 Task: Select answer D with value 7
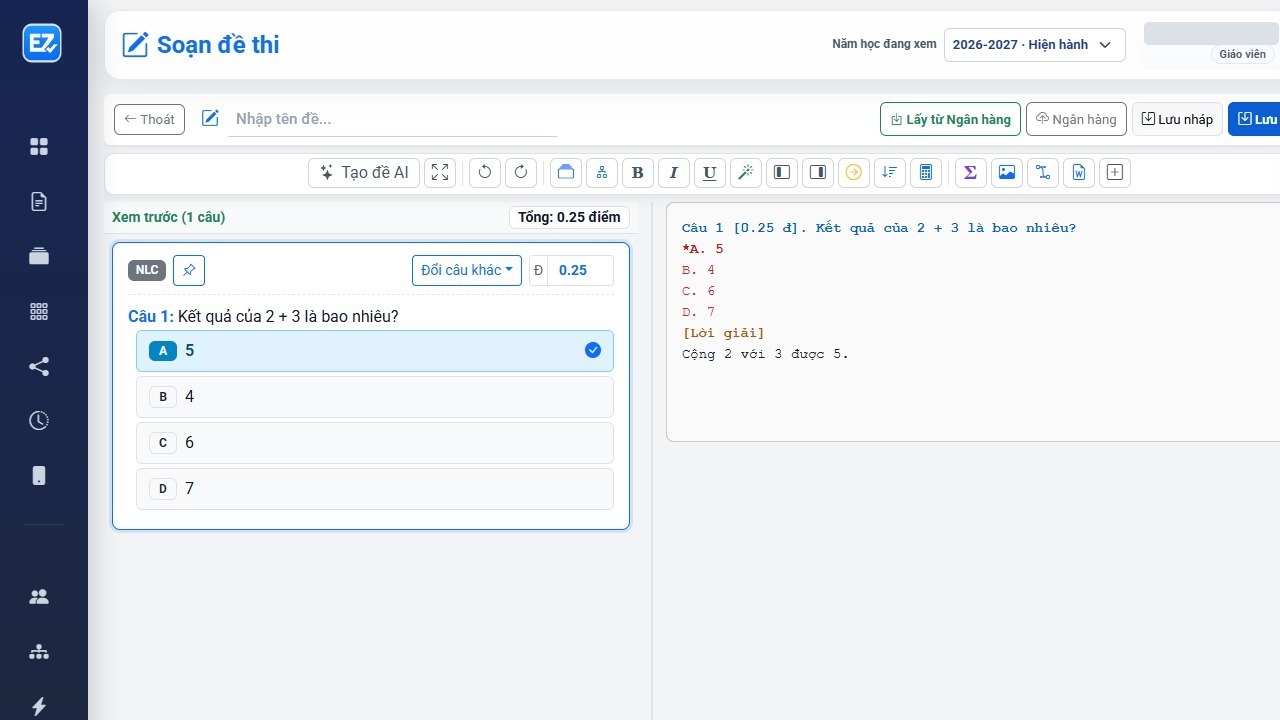375,489
